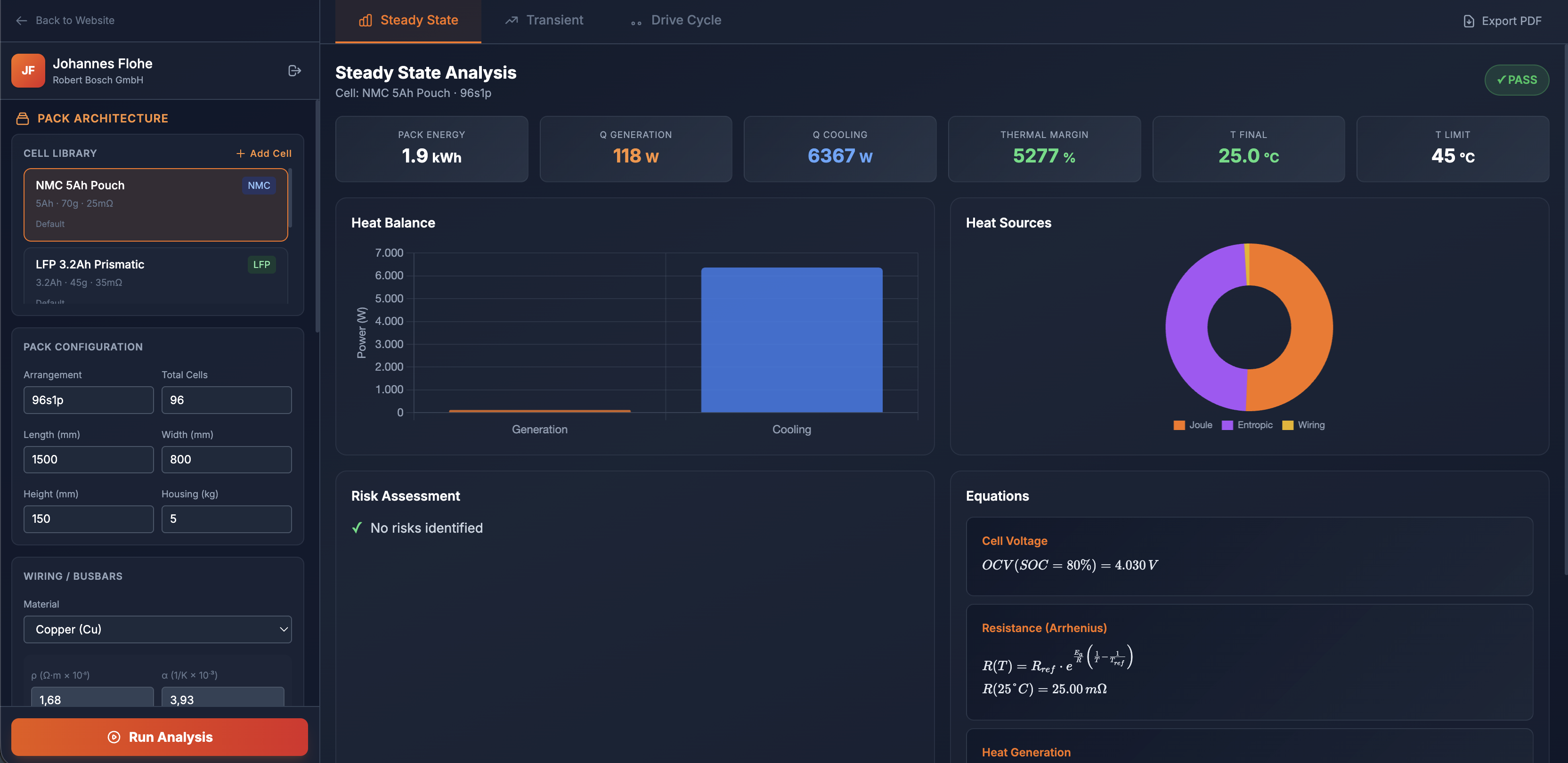Click the JF avatar badge
1568x763 pixels.
pos(28,70)
